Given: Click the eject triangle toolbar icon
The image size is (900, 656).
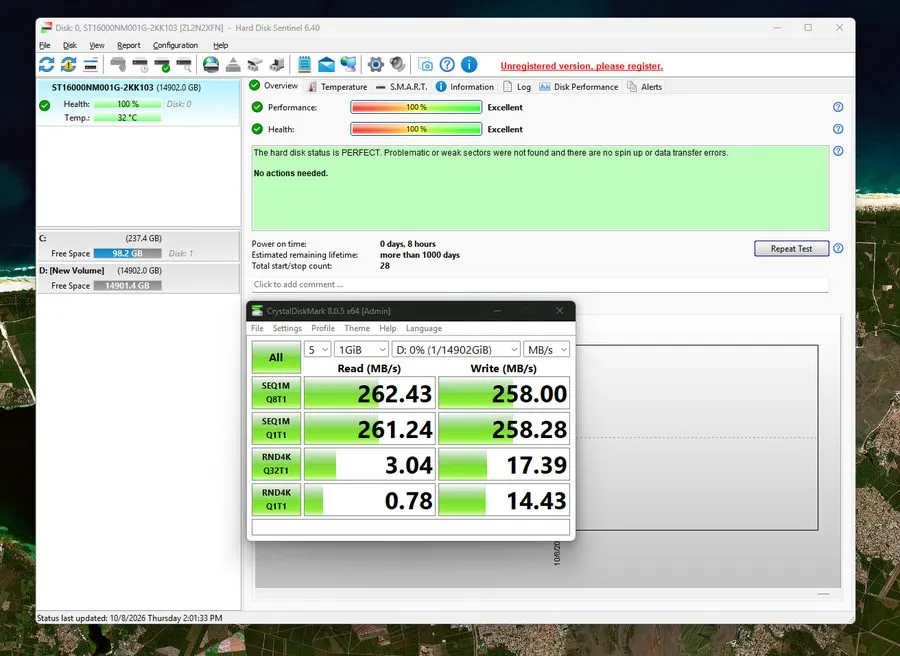Looking at the screenshot, I should [233, 64].
